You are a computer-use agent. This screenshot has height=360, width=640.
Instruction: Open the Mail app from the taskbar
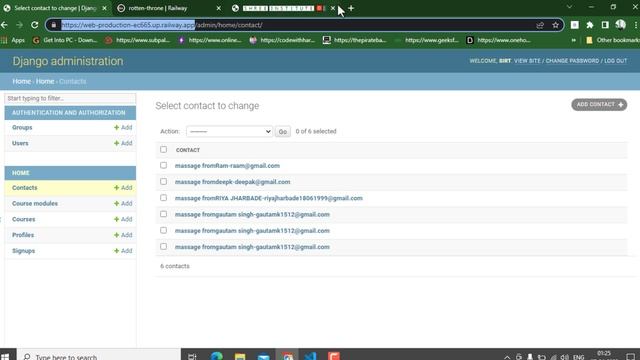coord(264,356)
